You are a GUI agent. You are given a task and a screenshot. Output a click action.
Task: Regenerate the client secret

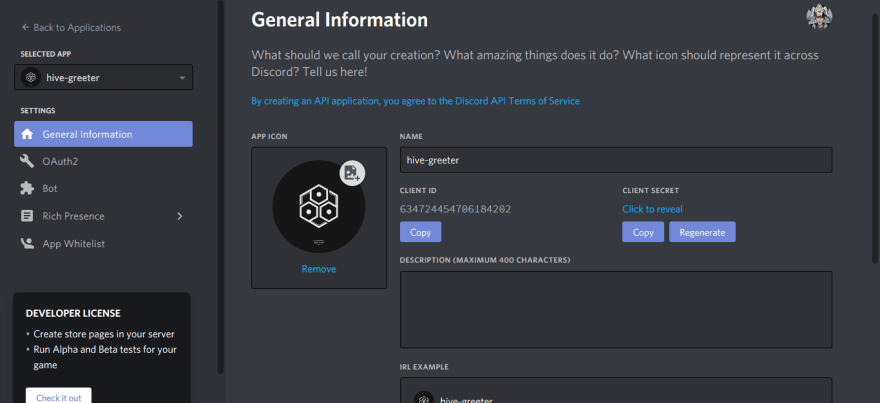click(702, 232)
